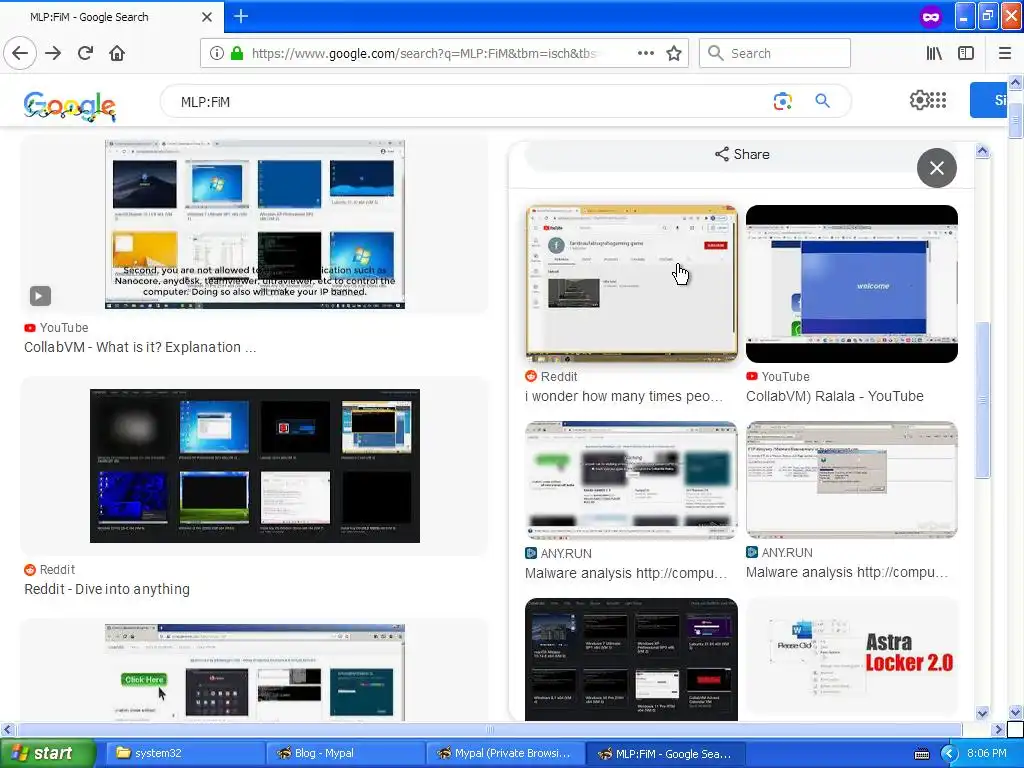Open left 'Malware analysis http://compu...' link
The height and width of the screenshot is (768, 1024).
point(626,573)
